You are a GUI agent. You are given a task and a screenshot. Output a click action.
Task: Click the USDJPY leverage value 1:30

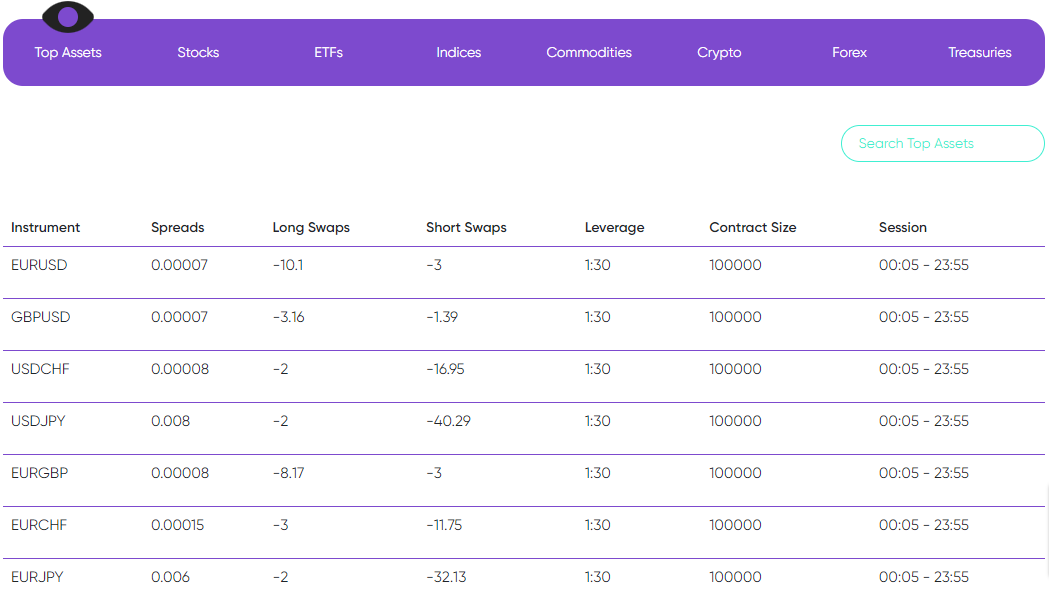click(x=597, y=422)
